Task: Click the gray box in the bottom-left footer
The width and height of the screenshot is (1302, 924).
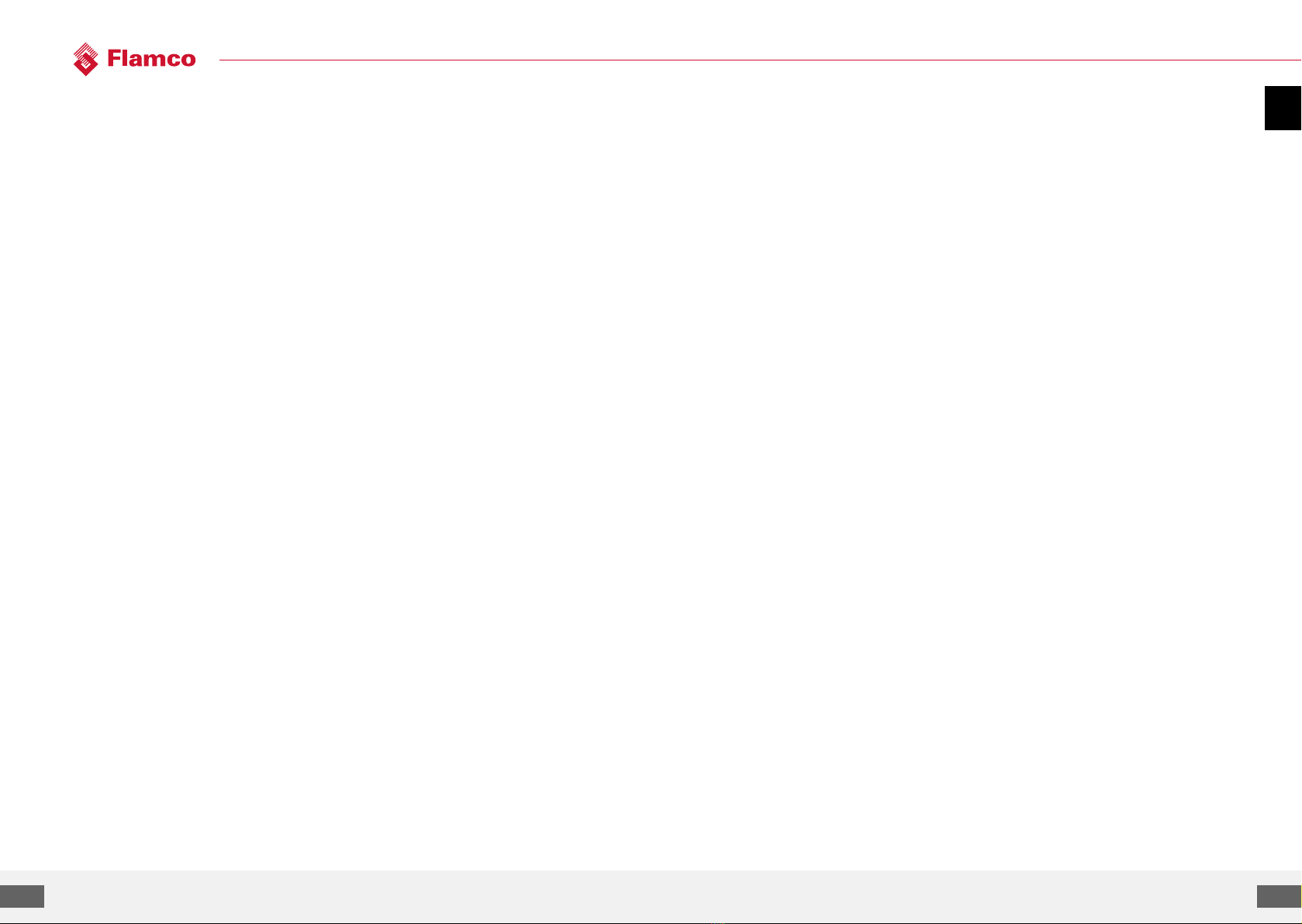Action: 22,896
